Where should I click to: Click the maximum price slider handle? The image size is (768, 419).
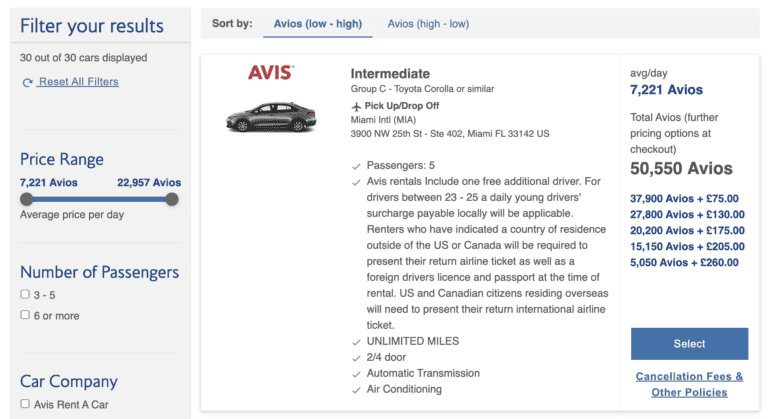point(172,199)
